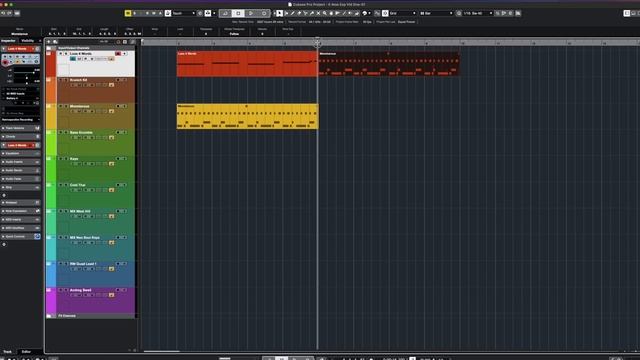Select the Erase tool
The width and height of the screenshot is (640, 360).
(x=299, y=13)
